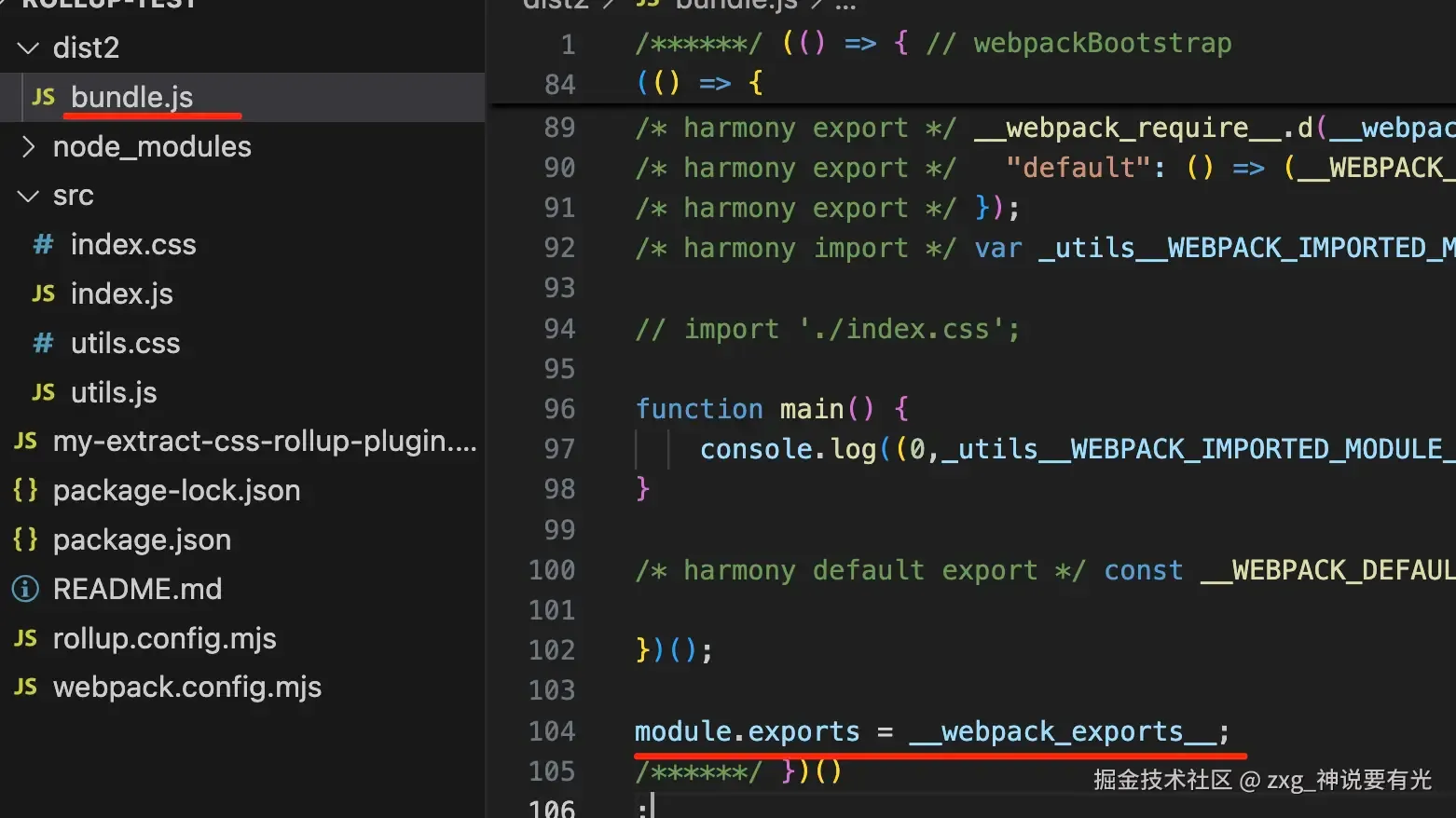Open my-extract-css-rollup-plugin file
Screen dimensions: 1456x818
point(265,441)
